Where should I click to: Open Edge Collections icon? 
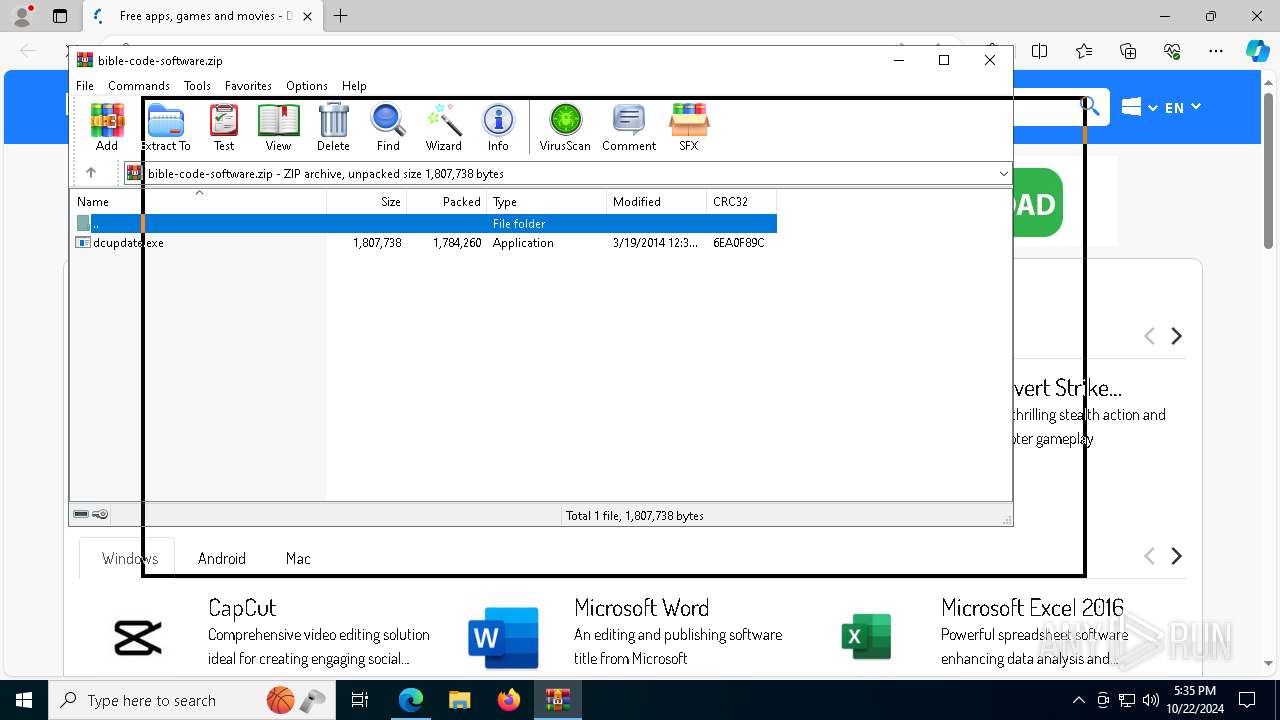pos(1128,51)
